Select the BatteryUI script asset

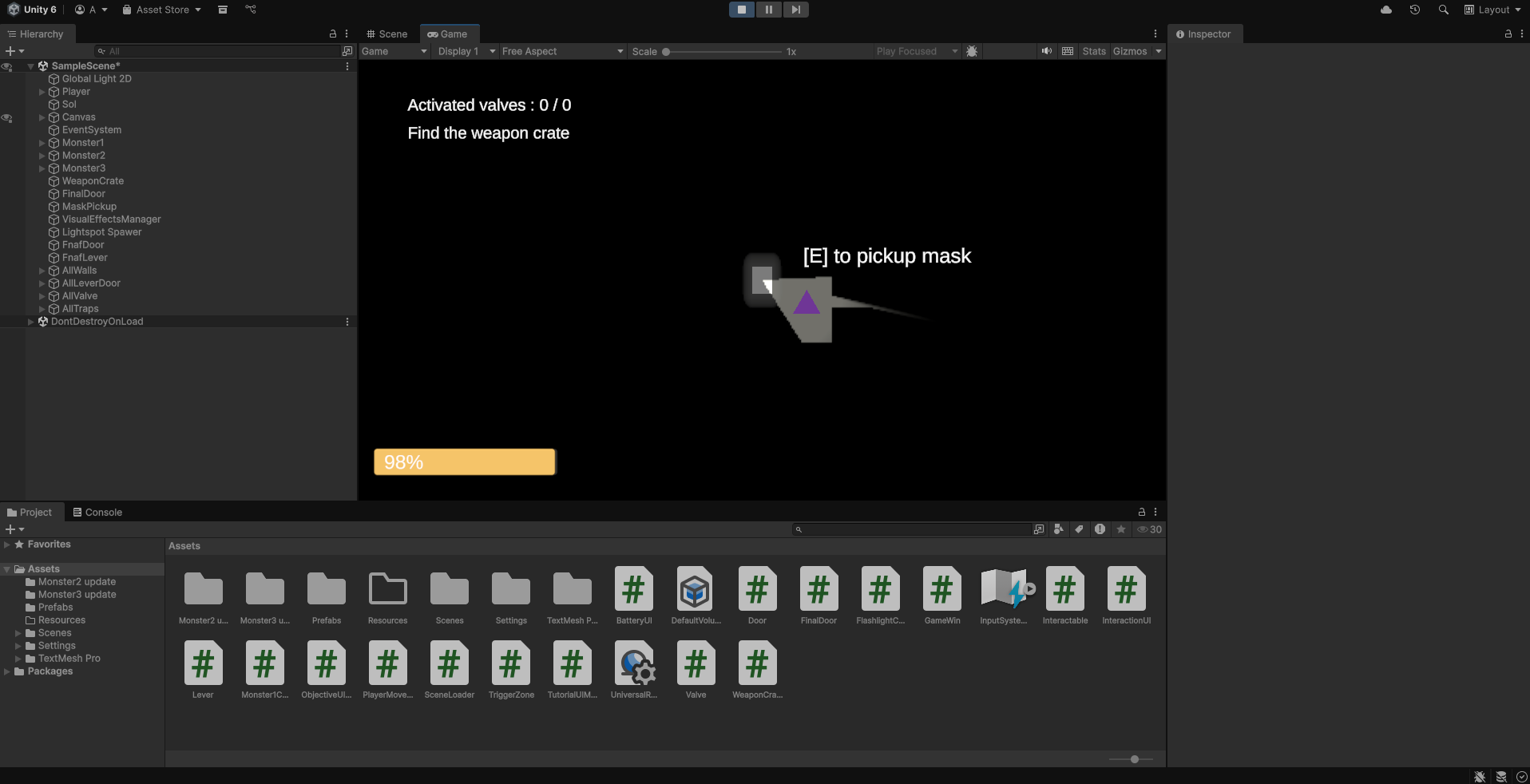634,591
